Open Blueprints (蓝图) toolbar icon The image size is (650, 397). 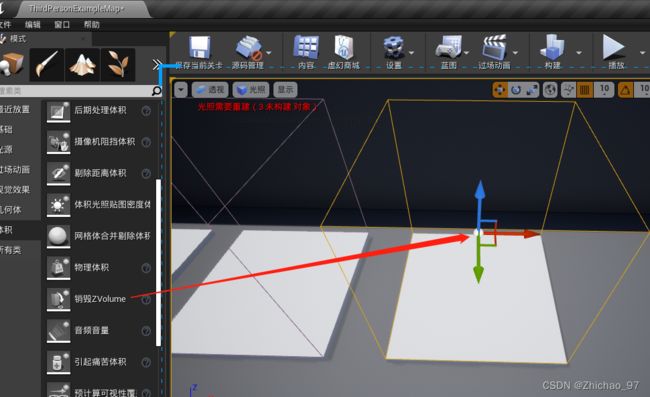[x=449, y=47]
